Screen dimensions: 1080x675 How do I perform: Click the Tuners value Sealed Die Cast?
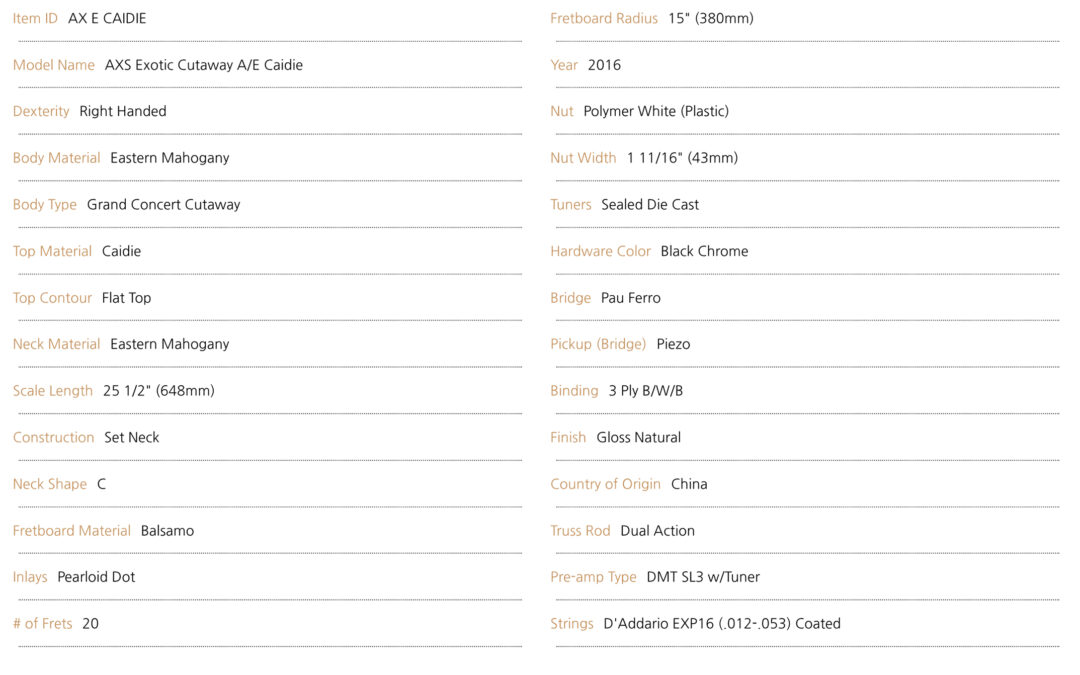tap(650, 205)
